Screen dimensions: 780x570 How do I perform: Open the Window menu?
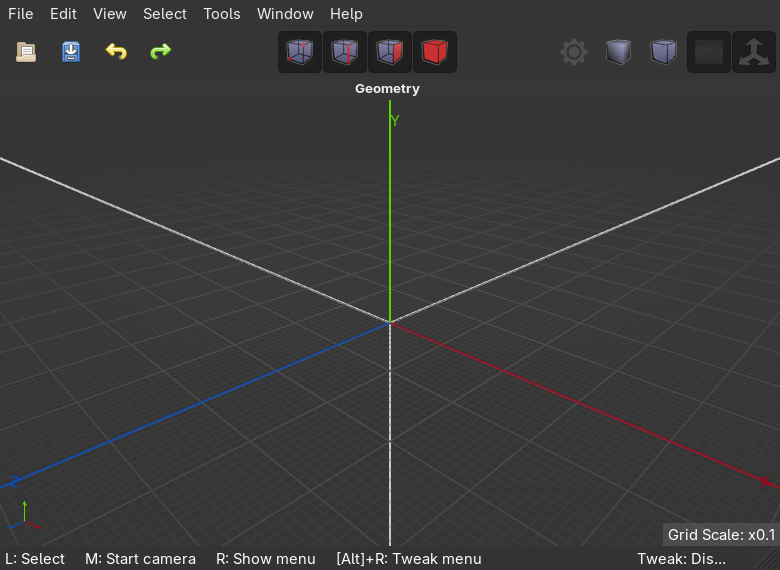tap(285, 14)
